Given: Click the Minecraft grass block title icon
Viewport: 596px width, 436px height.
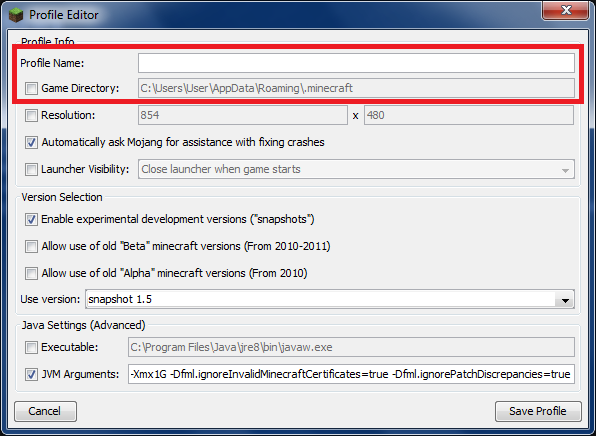Looking at the screenshot, I should coord(16,15).
